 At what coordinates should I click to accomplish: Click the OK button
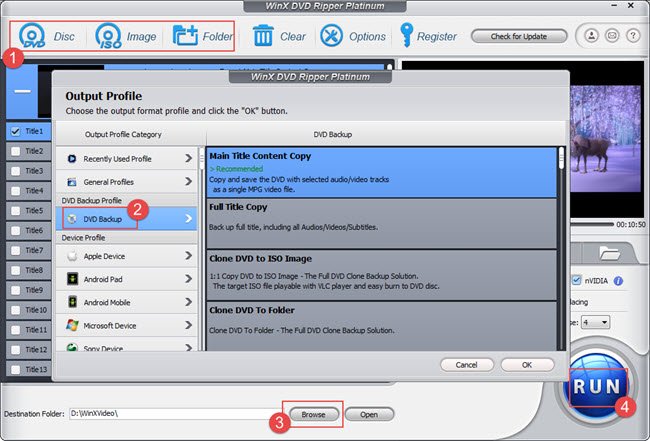coord(527,365)
